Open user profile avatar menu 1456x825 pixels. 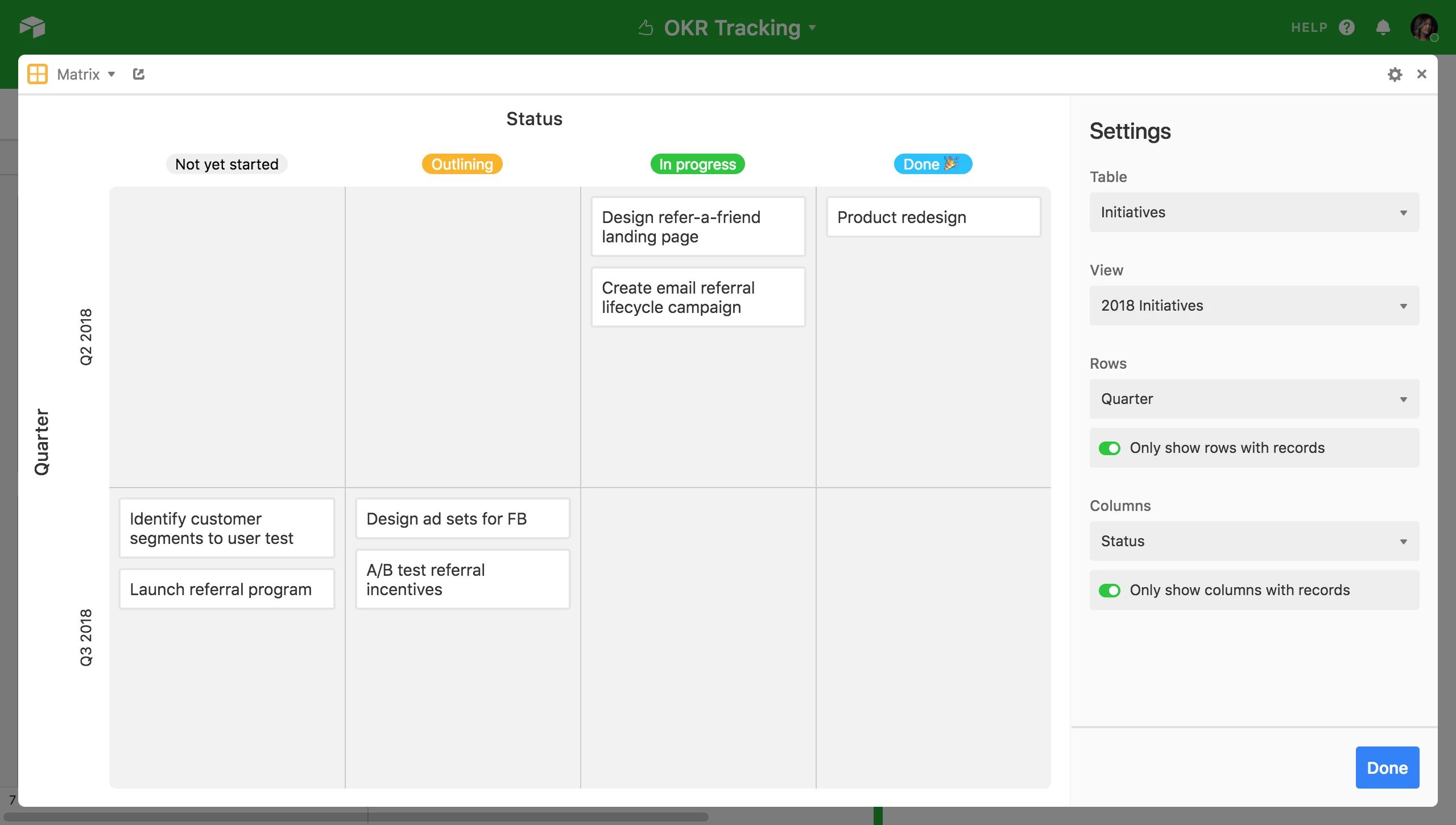click(1424, 27)
